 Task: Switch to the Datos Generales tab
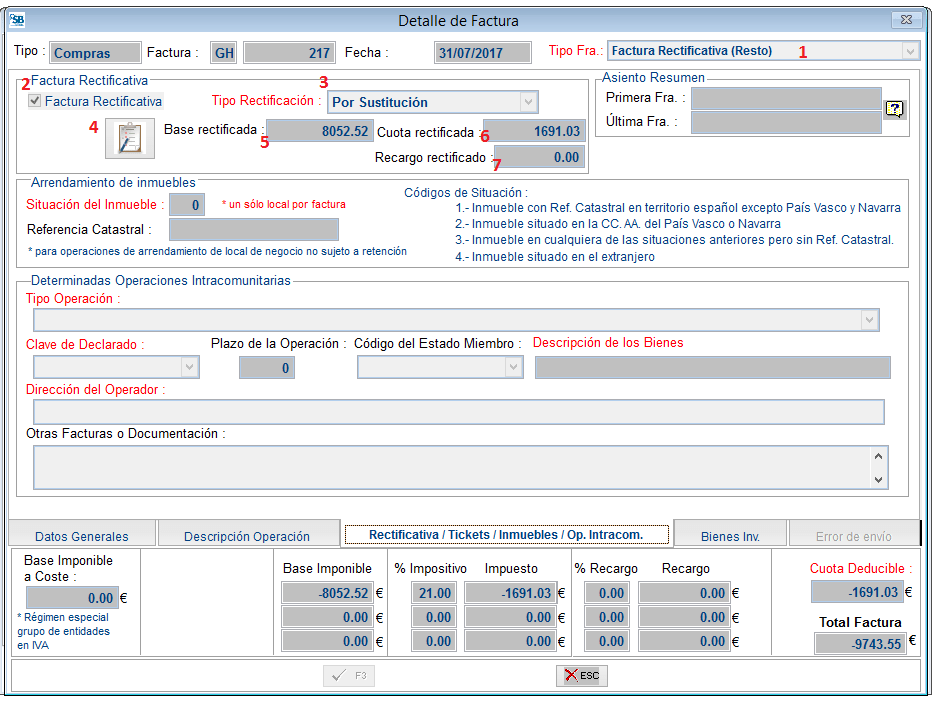[82, 536]
